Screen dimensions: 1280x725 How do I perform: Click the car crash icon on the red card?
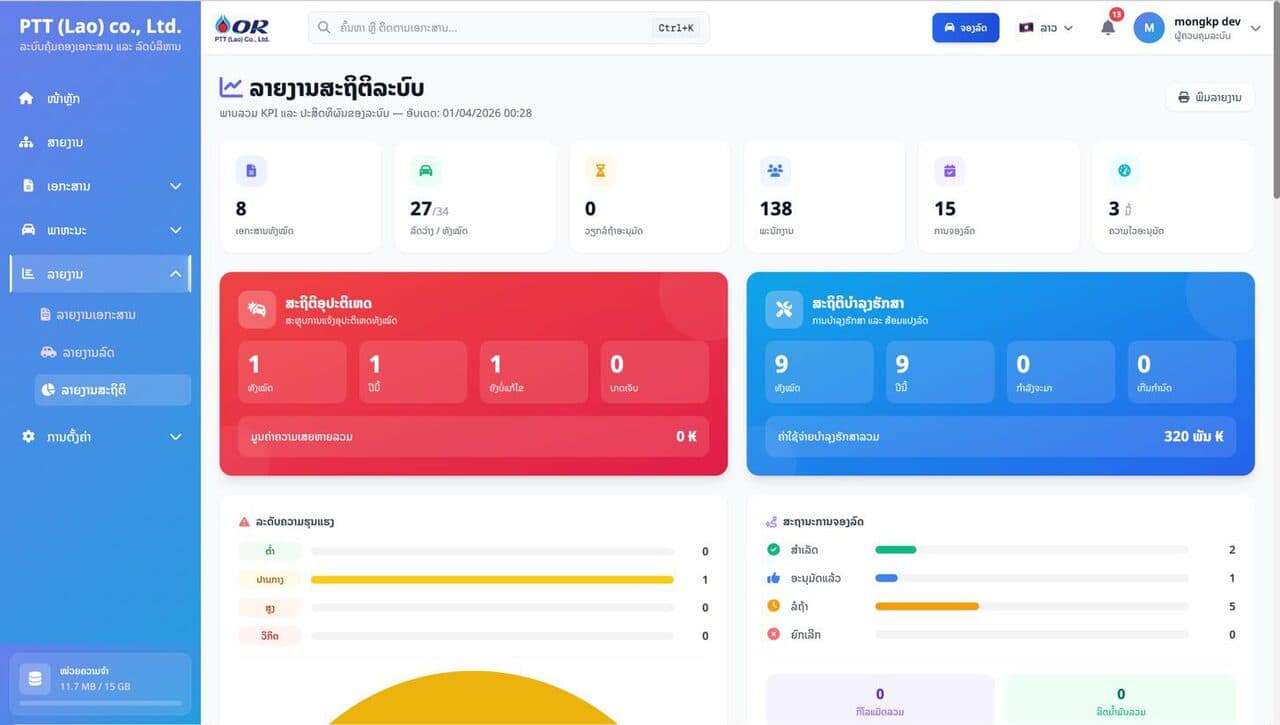pyautogui.click(x=257, y=309)
